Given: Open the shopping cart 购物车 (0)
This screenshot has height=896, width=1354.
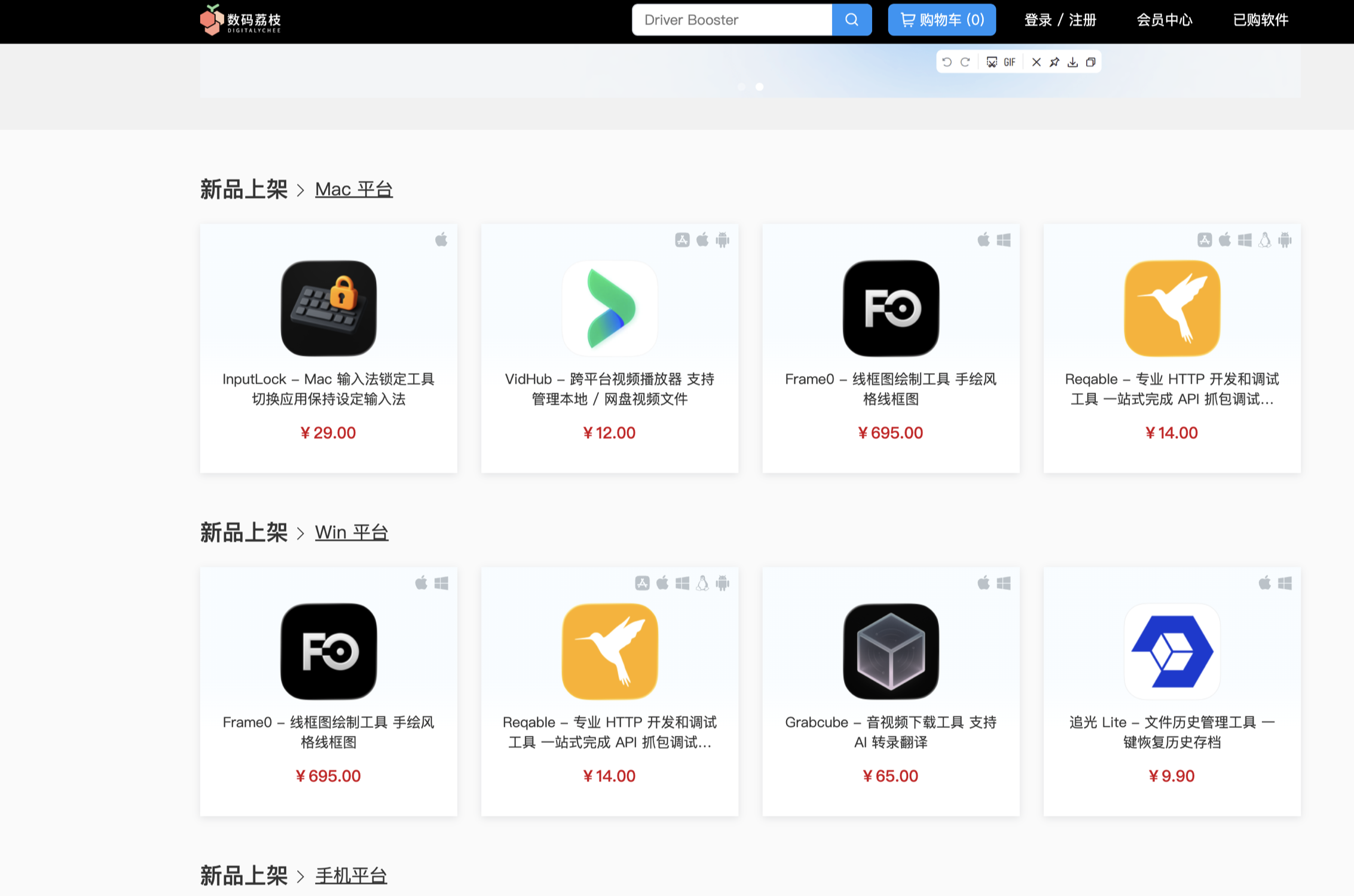Looking at the screenshot, I should [x=942, y=20].
